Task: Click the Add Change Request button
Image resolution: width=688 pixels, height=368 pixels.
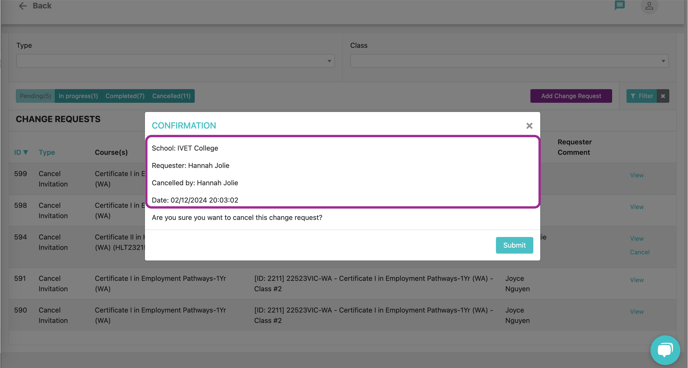Action: coord(571,96)
